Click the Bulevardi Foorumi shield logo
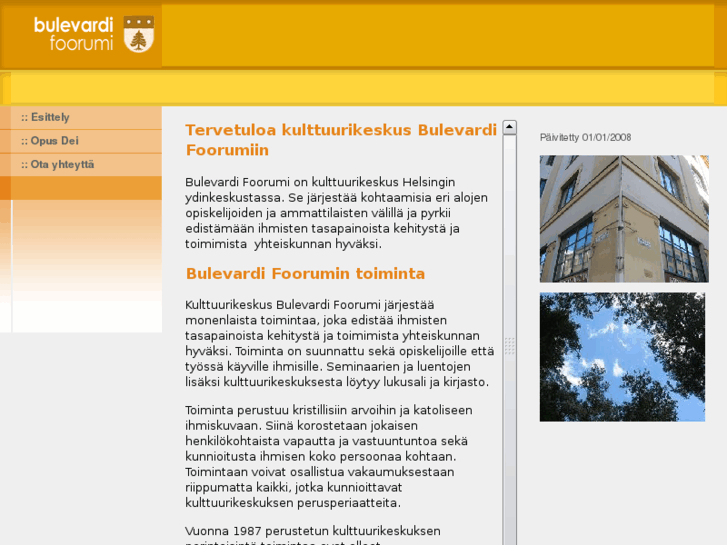 tap(139, 34)
